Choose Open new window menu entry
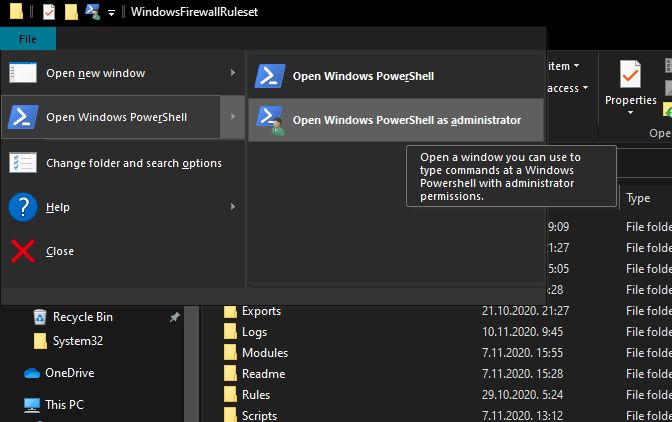 [123, 73]
